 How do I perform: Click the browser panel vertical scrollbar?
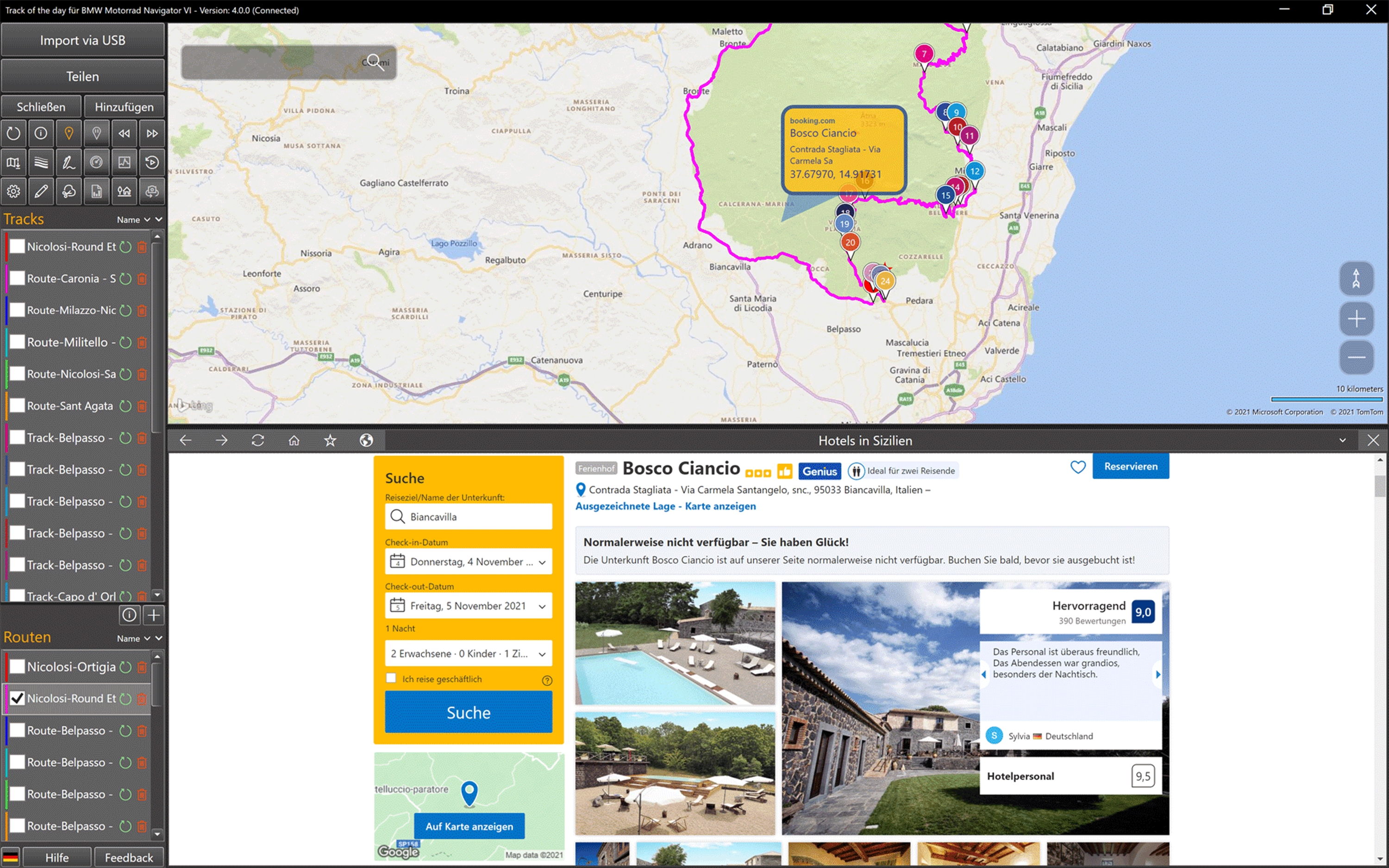(1380, 487)
